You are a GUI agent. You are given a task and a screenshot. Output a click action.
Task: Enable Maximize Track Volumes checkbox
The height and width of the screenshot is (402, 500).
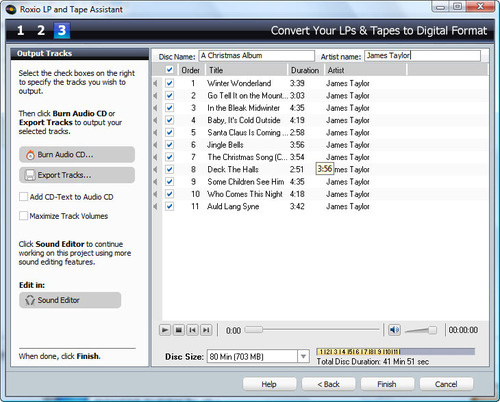(x=23, y=216)
